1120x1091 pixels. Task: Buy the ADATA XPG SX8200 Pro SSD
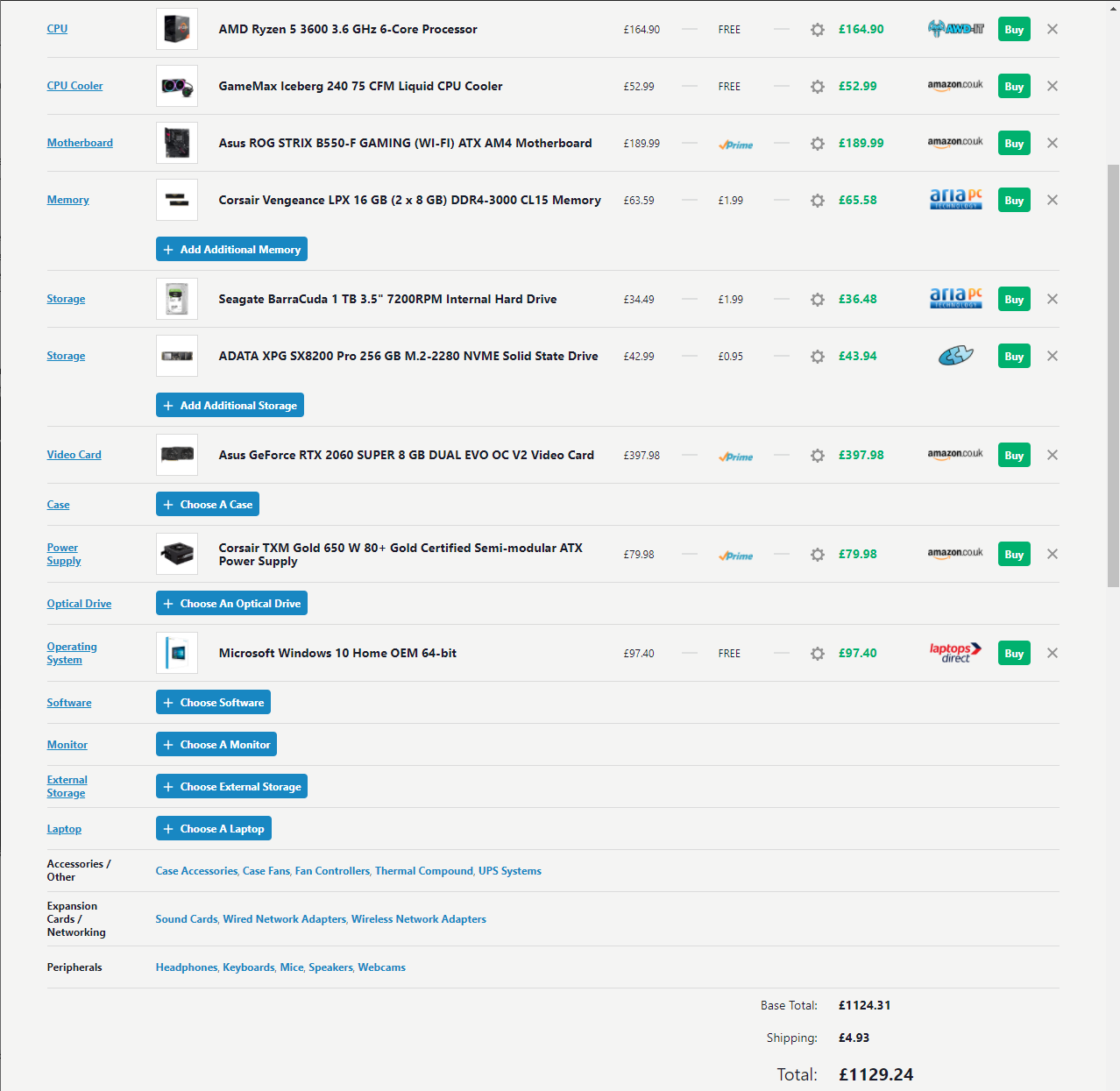1014,356
